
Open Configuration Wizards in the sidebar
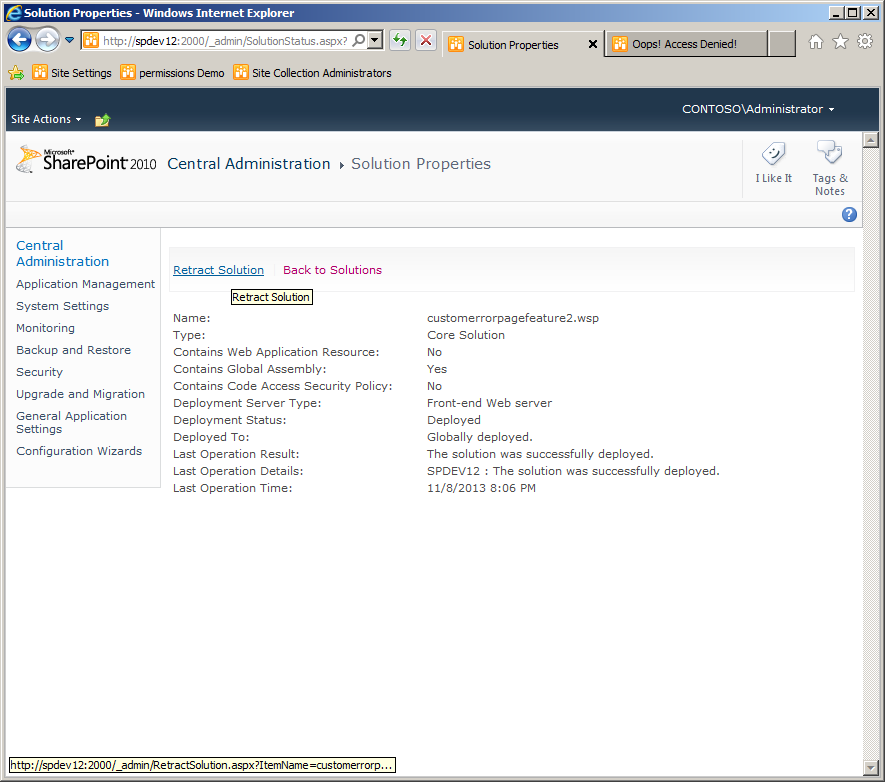[x=79, y=451]
